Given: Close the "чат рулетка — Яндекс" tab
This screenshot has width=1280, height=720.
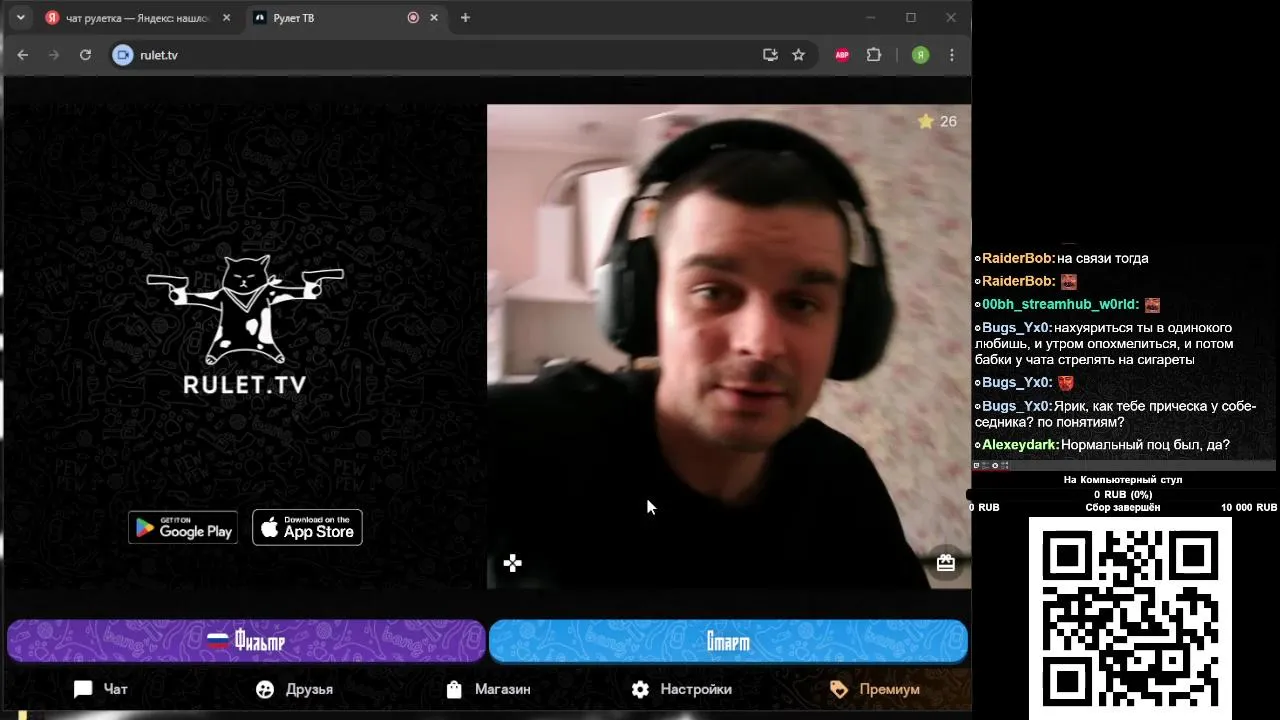Looking at the screenshot, I should (226, 18).
